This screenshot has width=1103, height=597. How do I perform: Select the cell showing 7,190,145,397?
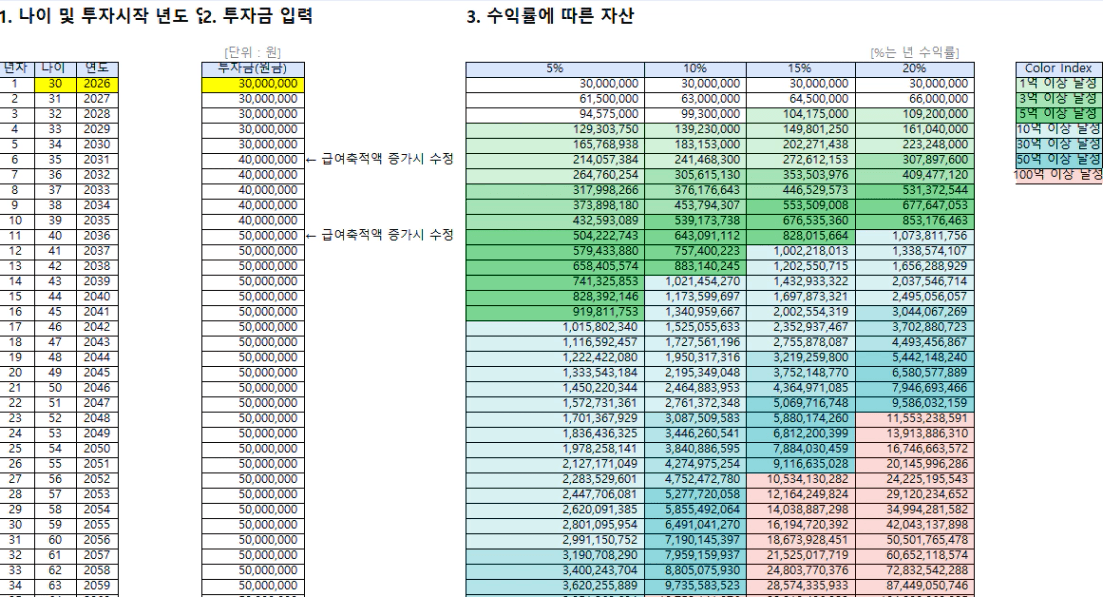[695, 540]
